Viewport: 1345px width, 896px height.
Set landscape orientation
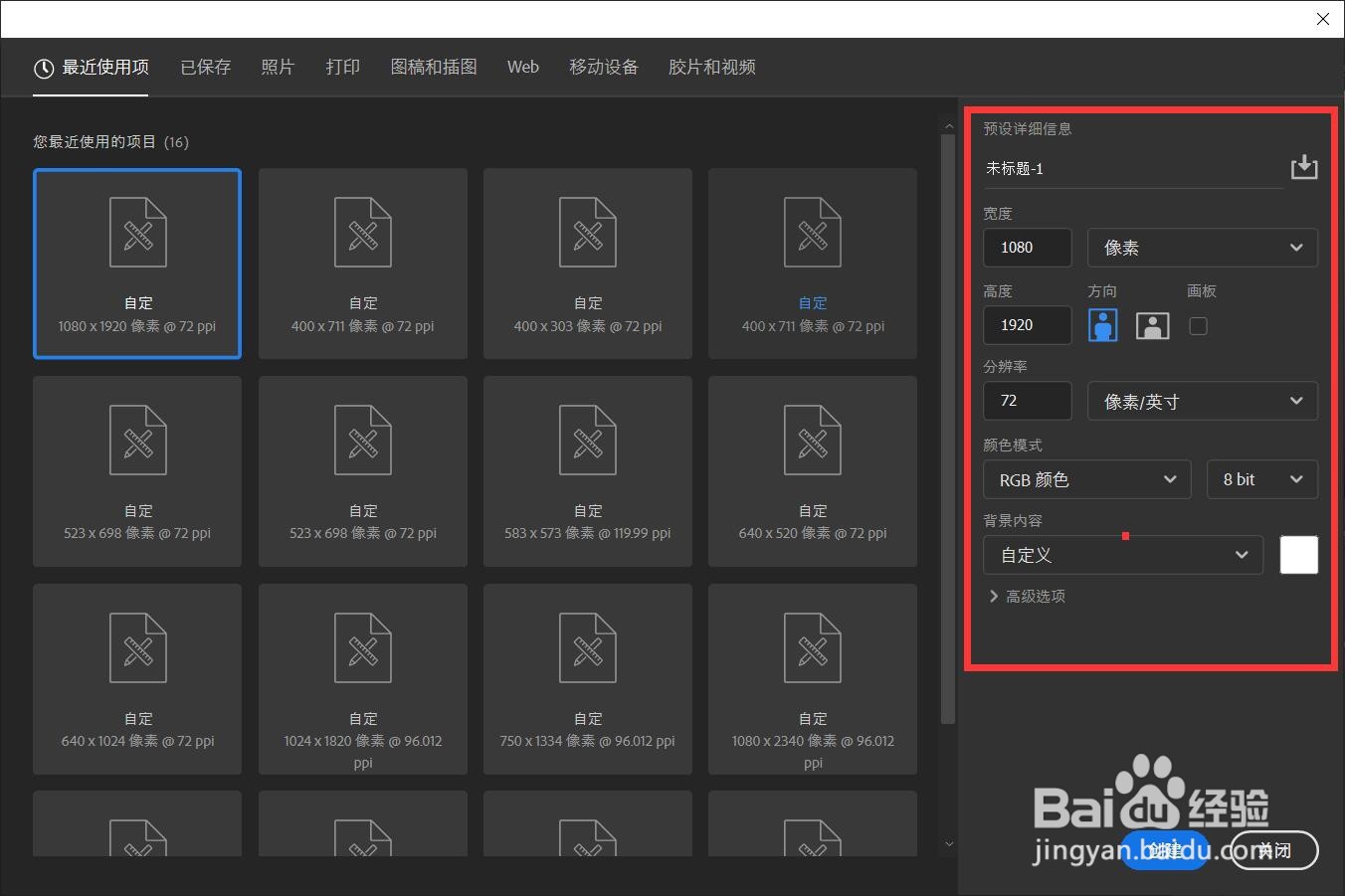[x=1152, y=326]
